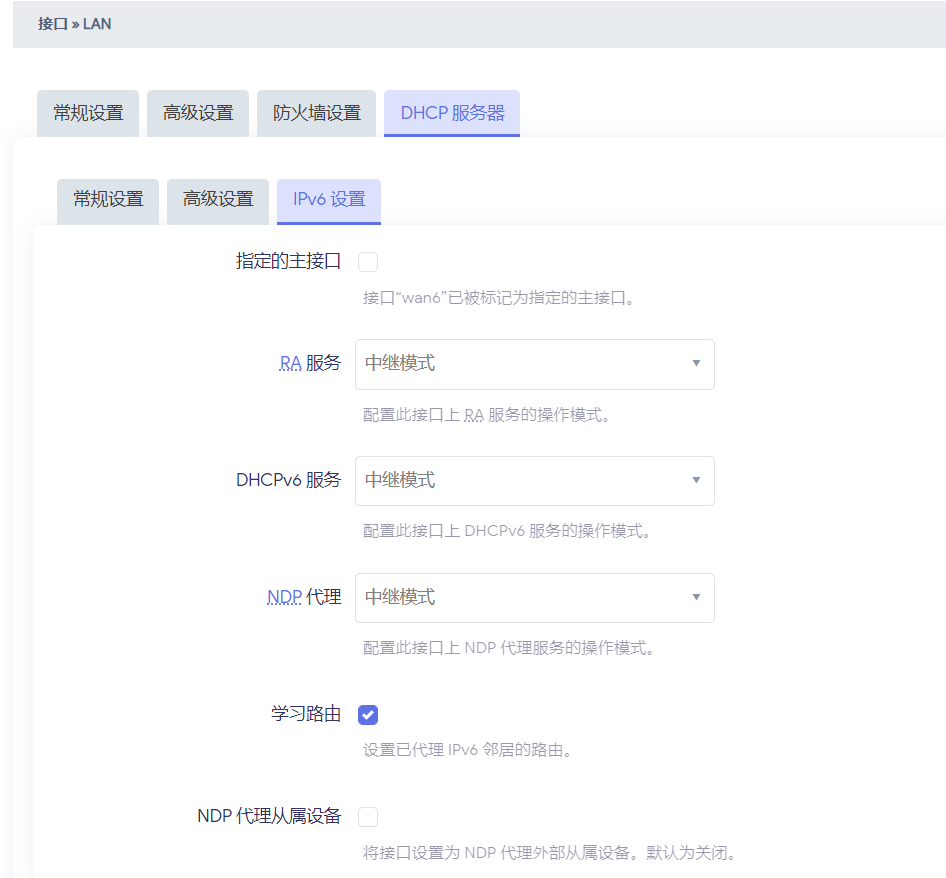This screenshot has height=878, width=946.
Task: Click the arrow icon in RA 服务 selector
Action: [696, 364]
